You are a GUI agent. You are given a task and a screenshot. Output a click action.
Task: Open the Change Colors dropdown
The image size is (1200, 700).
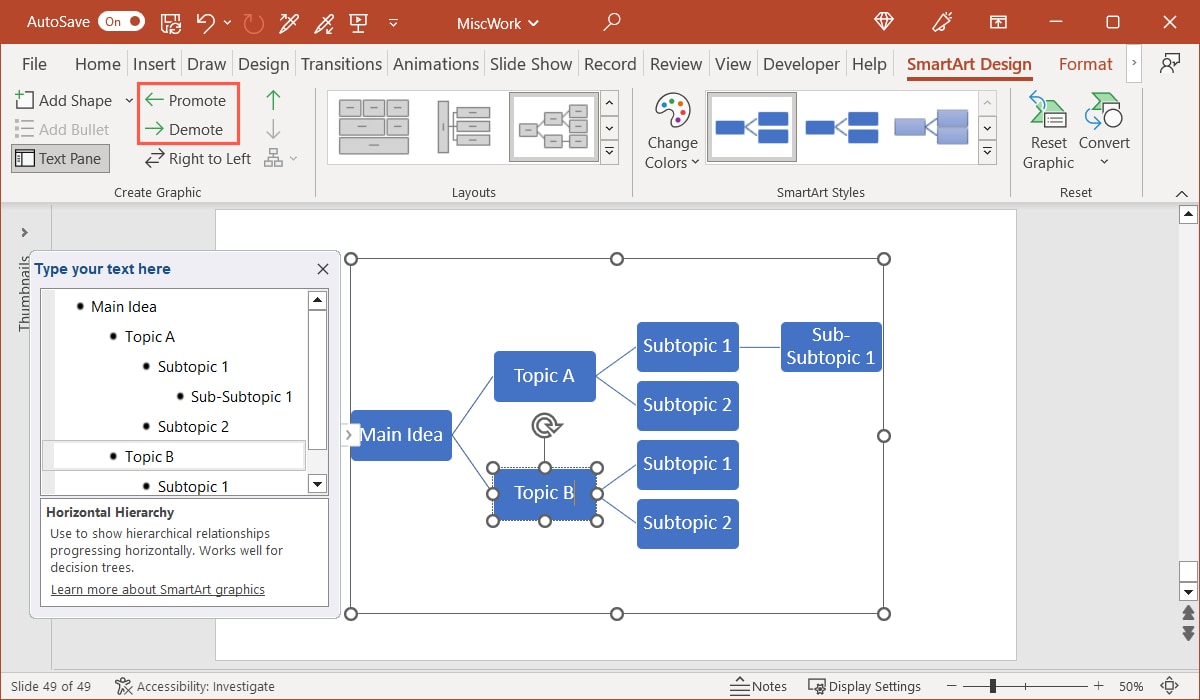coord(672,131)
